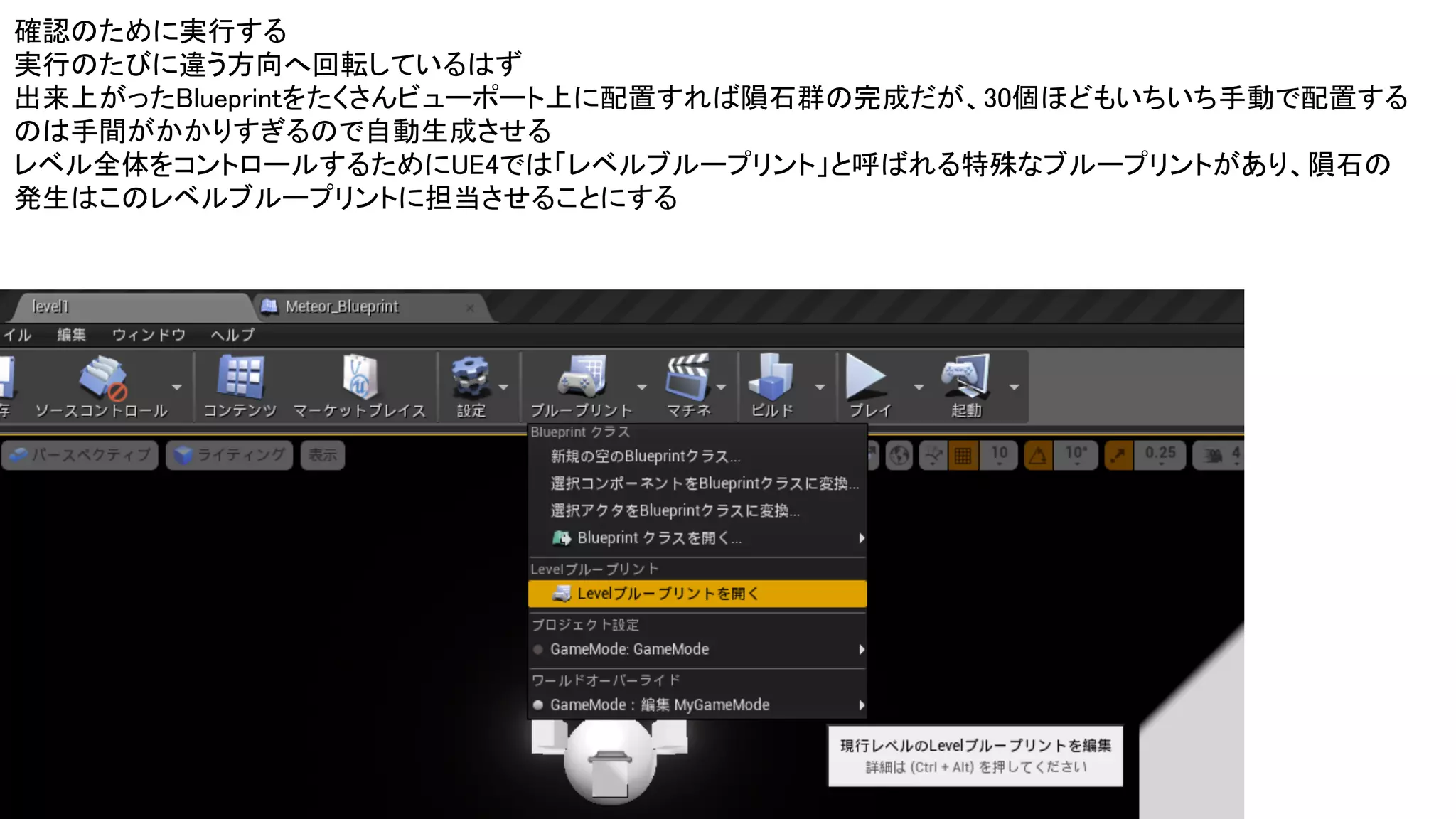Expand Blueprint クラスを開く submenu

point(697,538)
